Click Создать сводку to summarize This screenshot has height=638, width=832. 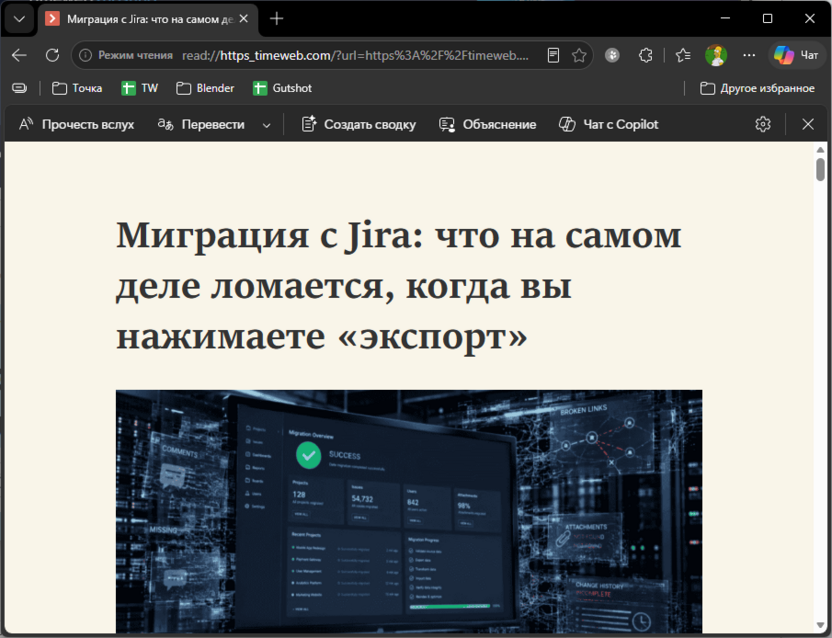coord(359,124)
